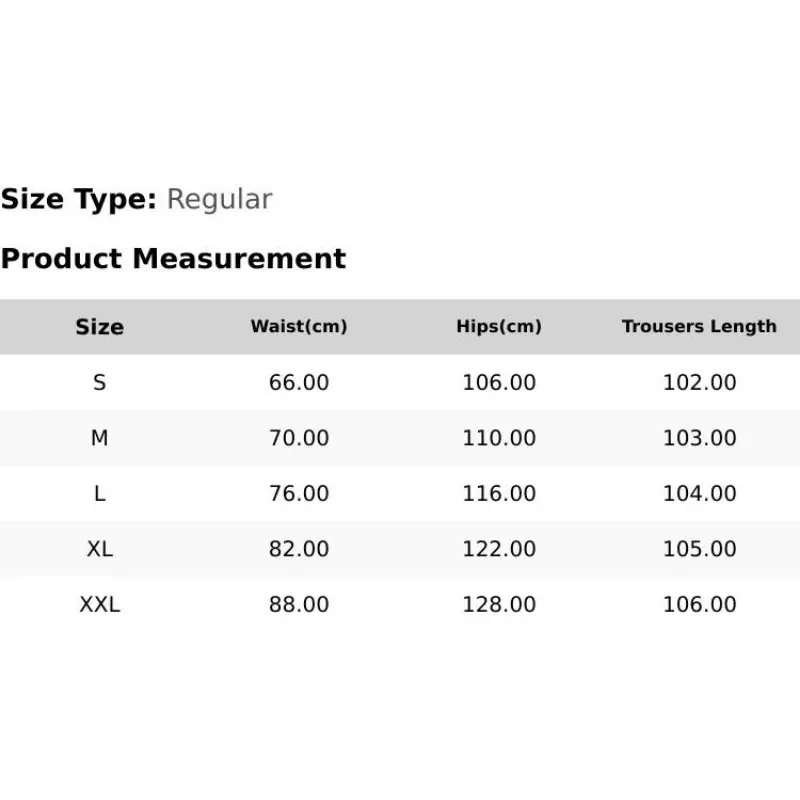The image size is (800, 800).
Task: Click hips value 110.00 for size M
Action: (x=499, y=438)
